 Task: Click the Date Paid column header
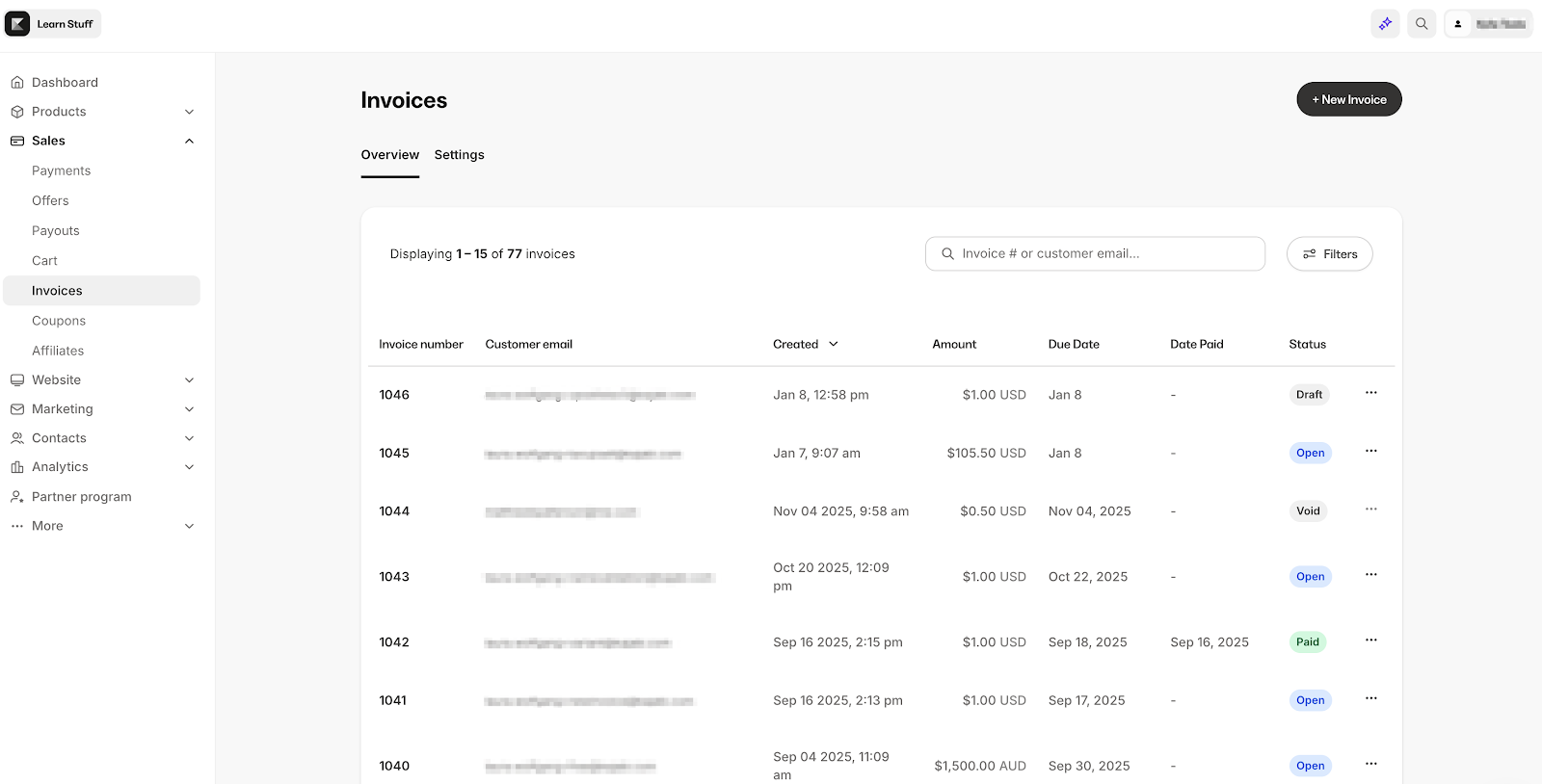[x=1197, y=344]
